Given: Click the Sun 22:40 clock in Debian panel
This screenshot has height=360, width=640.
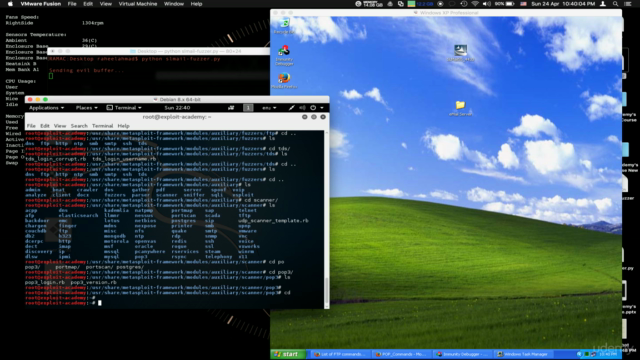Looking at the screenshot, I should click(x=177, y=108).
